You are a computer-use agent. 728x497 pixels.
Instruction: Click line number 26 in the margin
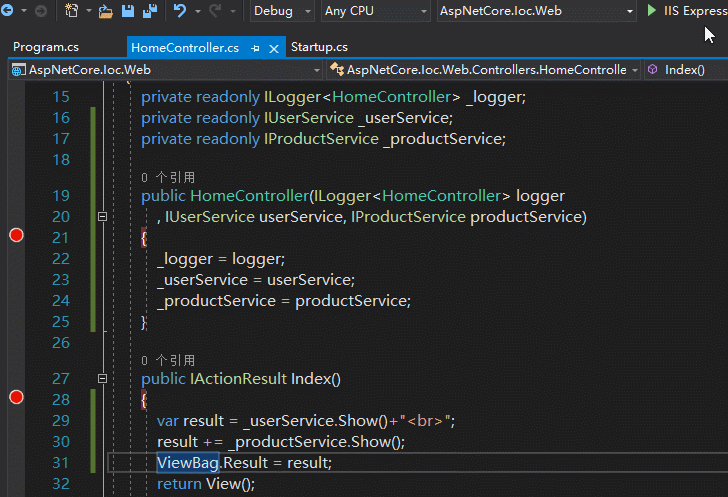pyautogui.click(x=61, y=343)
